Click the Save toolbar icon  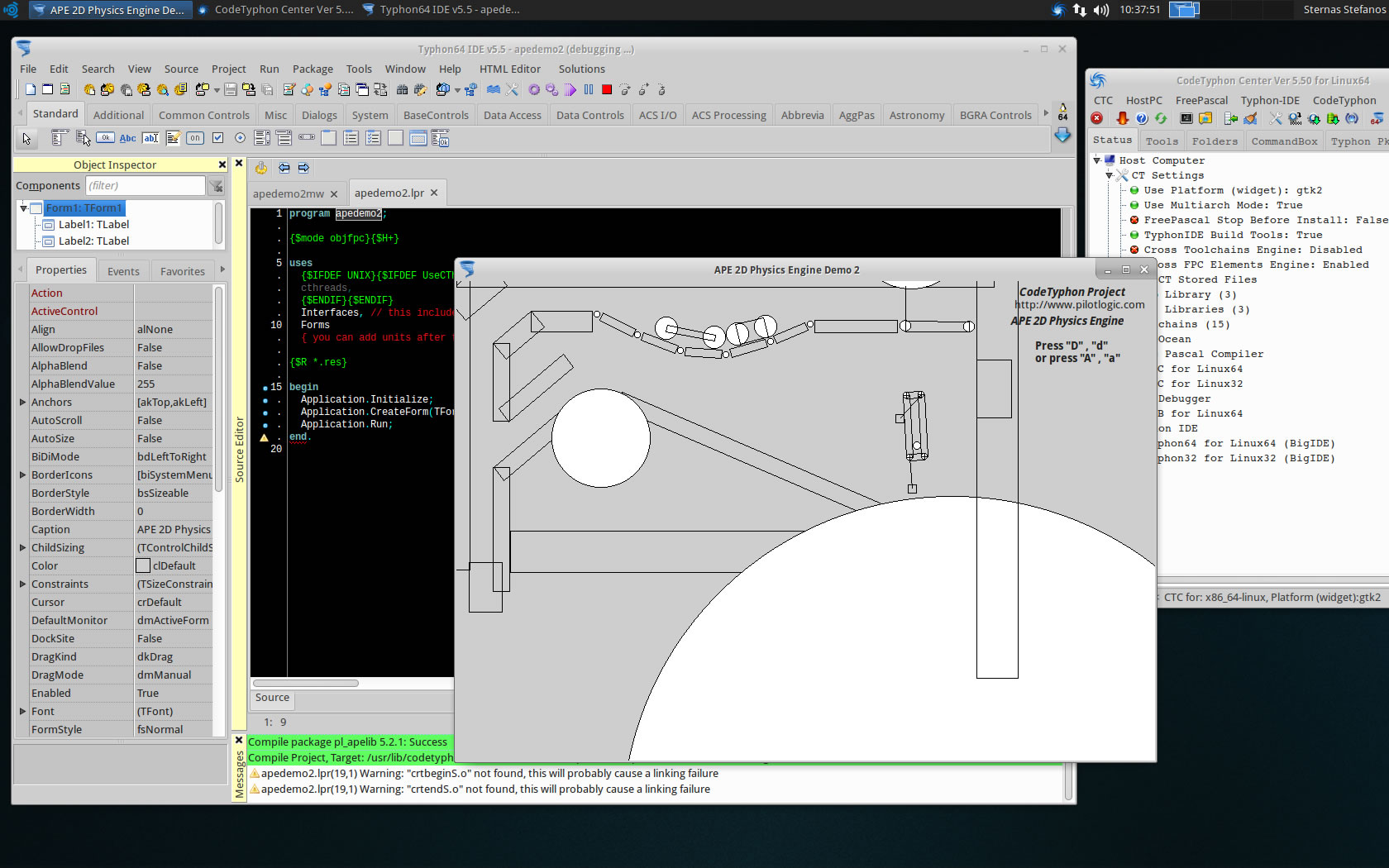(231, 89)
